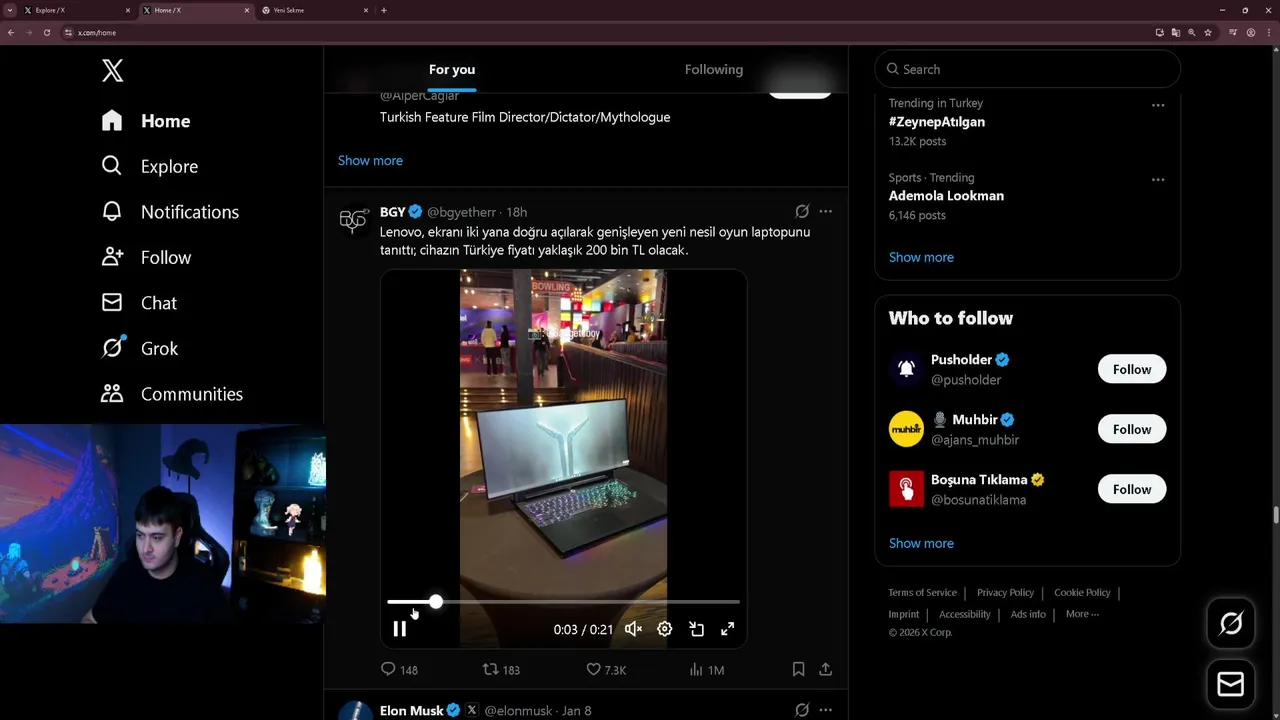Like BGY post with 7.3K likes
This screenshot has width=1280, height=720.
pos(606,669)
